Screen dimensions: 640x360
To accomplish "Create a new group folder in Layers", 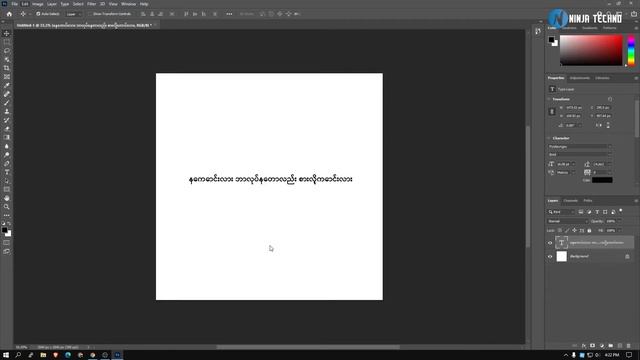I will pos(611,346).
